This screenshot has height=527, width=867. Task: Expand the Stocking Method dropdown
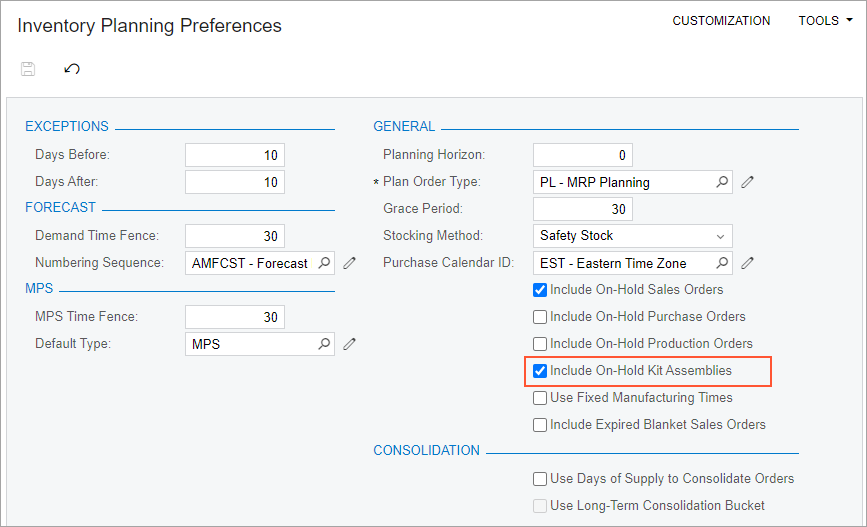633,236
